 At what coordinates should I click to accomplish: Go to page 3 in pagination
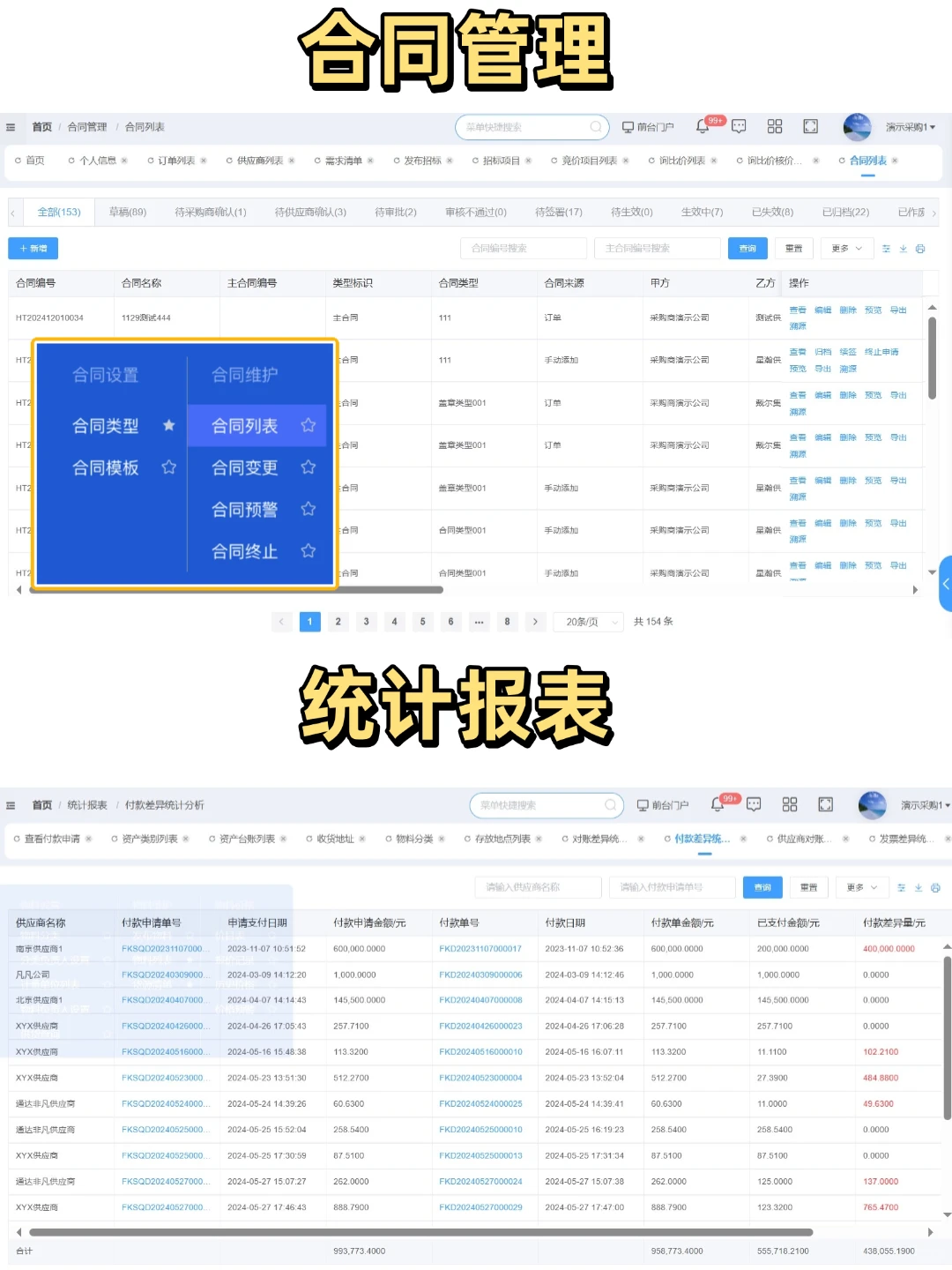coord(366,622)
